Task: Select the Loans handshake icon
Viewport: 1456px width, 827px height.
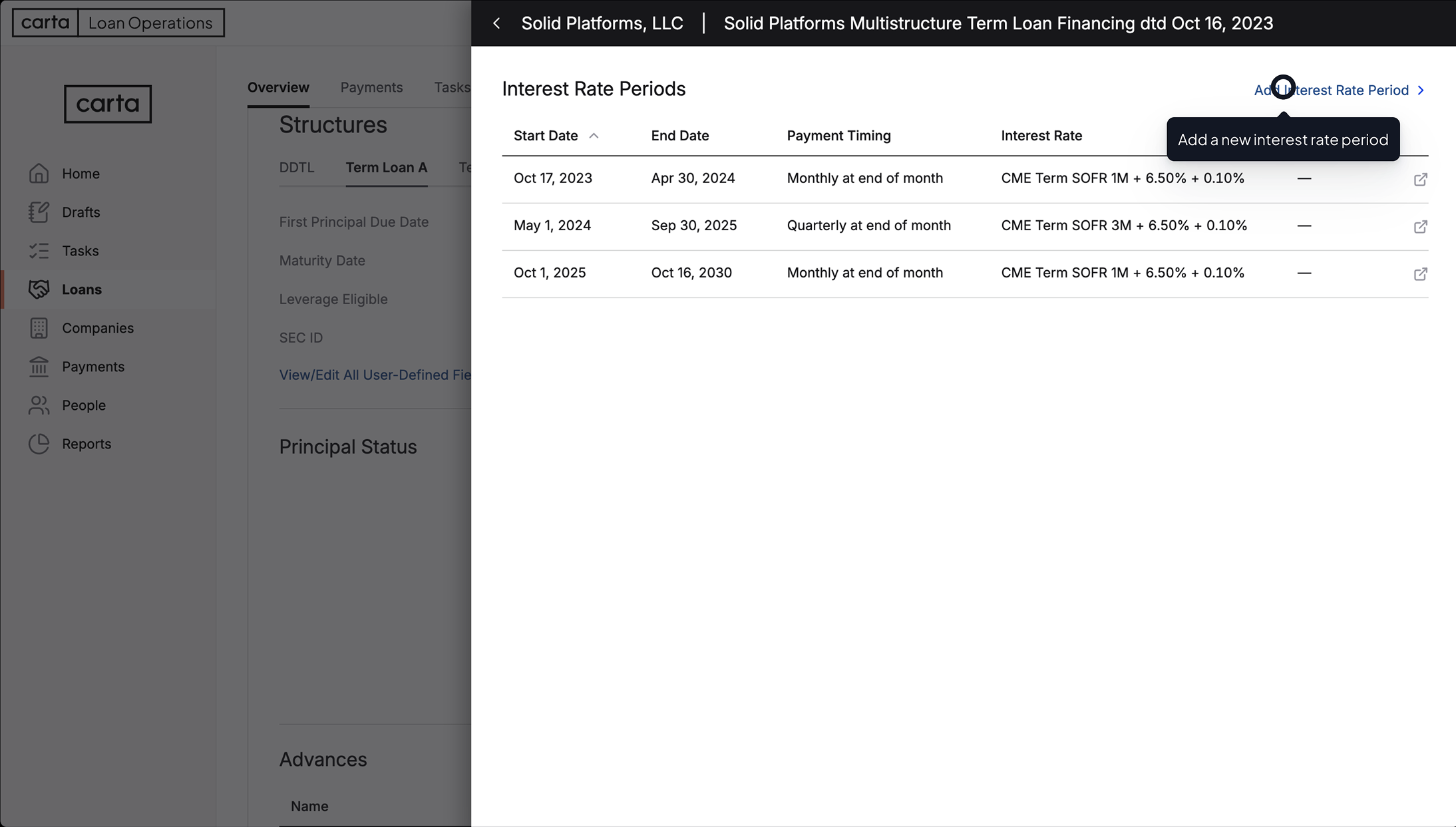Action: [39, 289]
